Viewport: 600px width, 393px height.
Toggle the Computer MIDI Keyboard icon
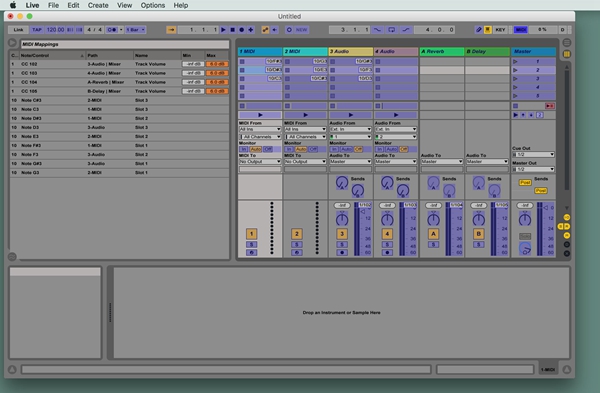coord(488,29)
